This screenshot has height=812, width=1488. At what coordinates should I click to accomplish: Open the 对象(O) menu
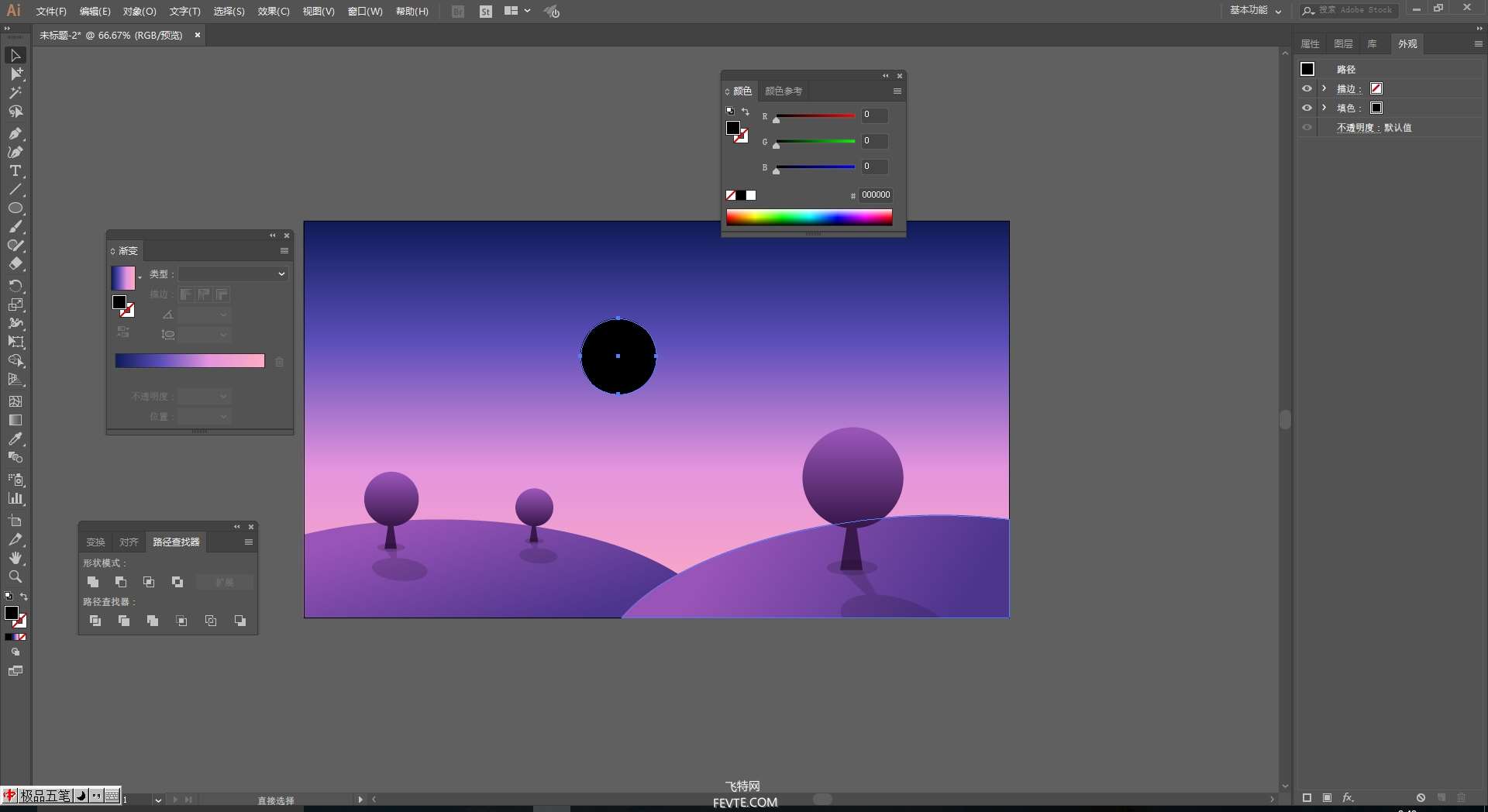pyautogui.click(x=139, y=11)
